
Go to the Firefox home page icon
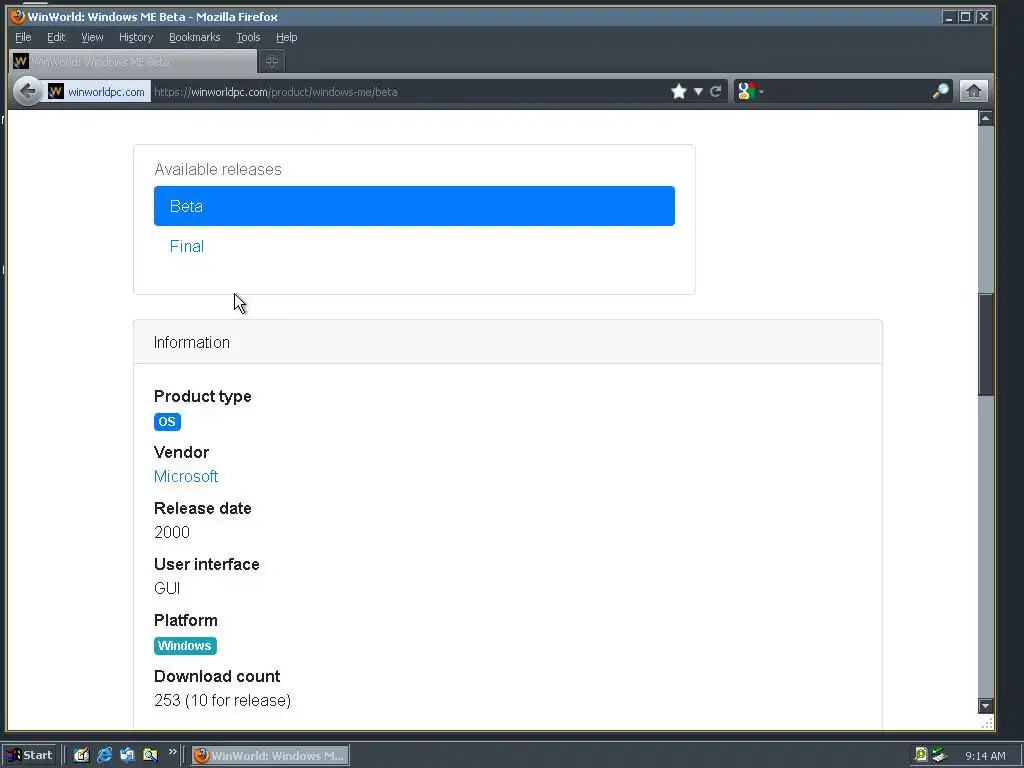(973, 91)
